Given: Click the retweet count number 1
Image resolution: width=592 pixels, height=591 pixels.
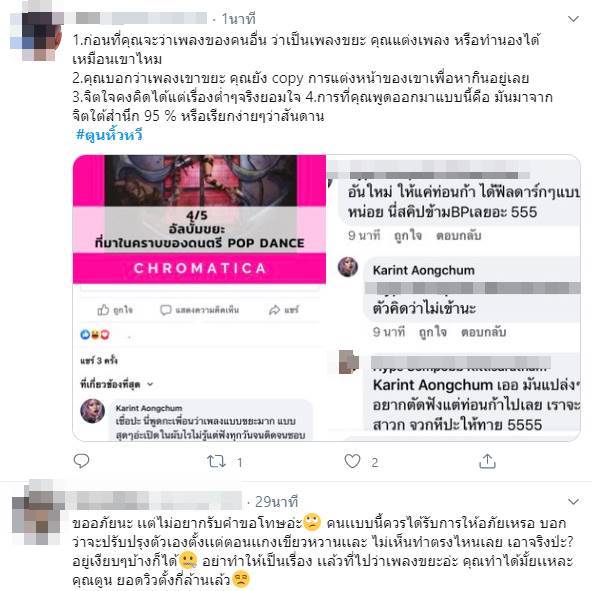Looking at the screenshot, I should (x=239, y=462).
